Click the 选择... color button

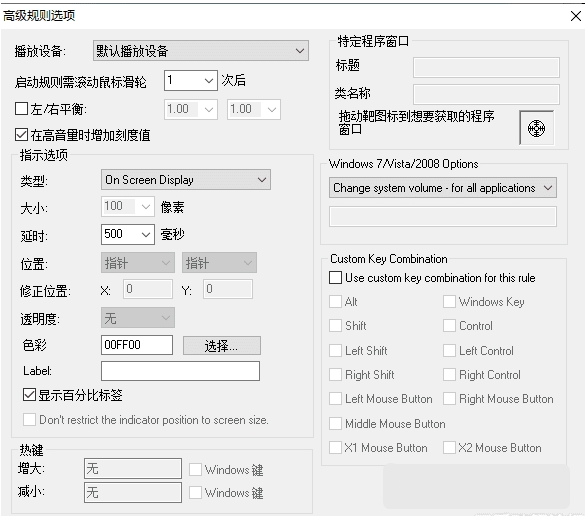222,345
